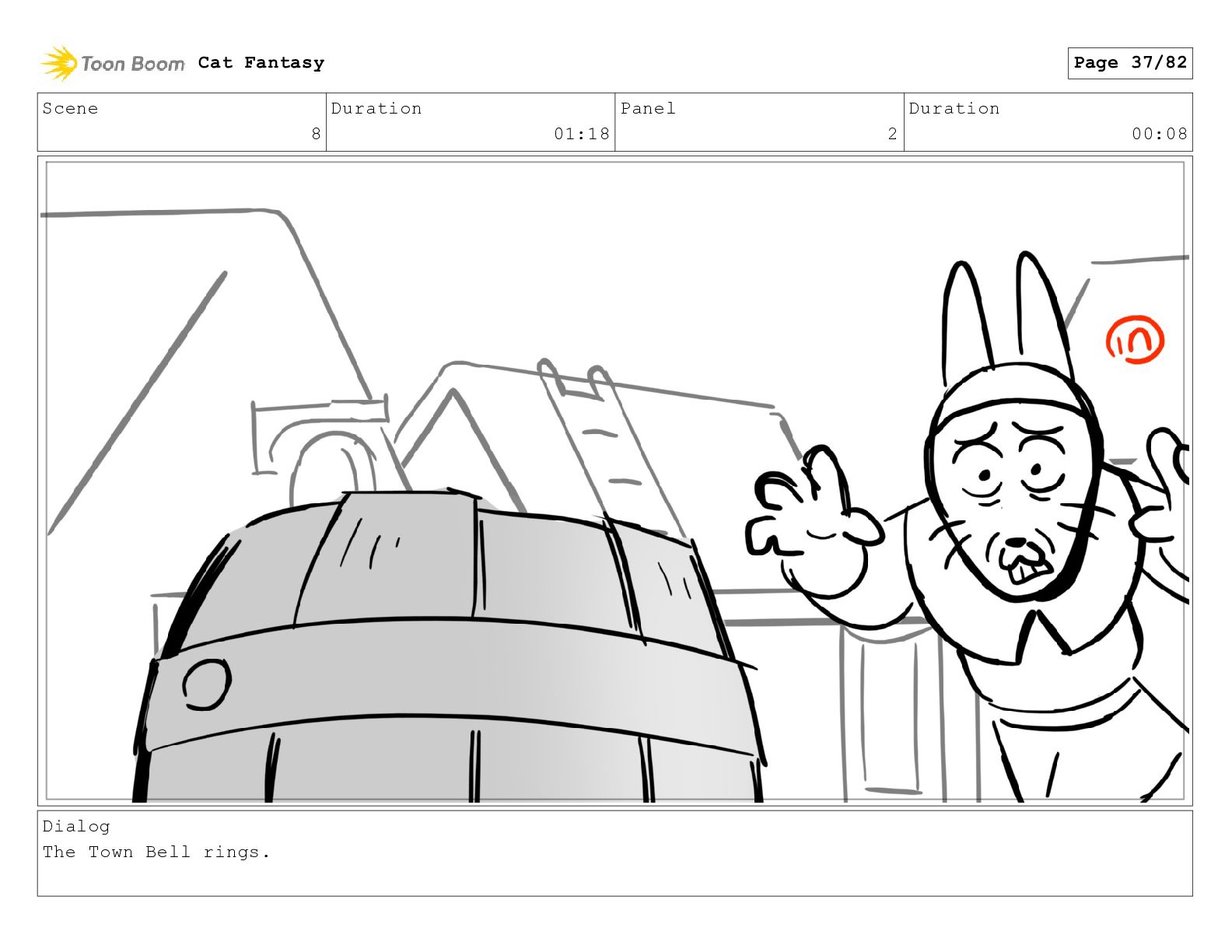This screenshot has width=1232, height=952.
Task: Click the Panel label in the header
Action: tap(648, 108)
